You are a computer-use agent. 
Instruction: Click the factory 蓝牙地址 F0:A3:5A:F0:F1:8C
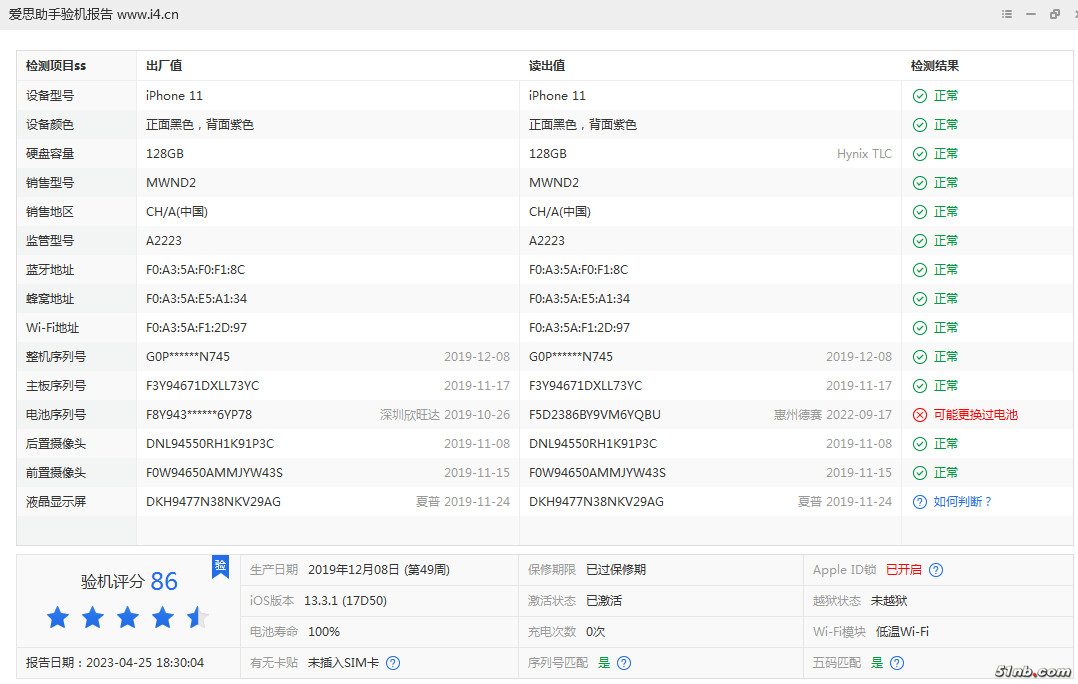(x=195, y=270)
